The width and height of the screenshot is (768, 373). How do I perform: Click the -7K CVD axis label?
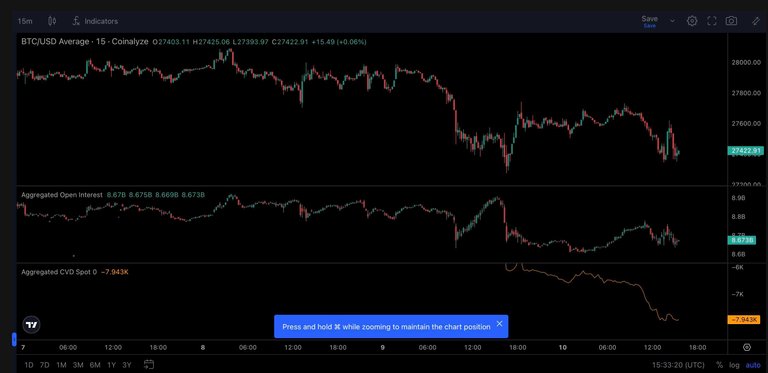tap(738, 294)
